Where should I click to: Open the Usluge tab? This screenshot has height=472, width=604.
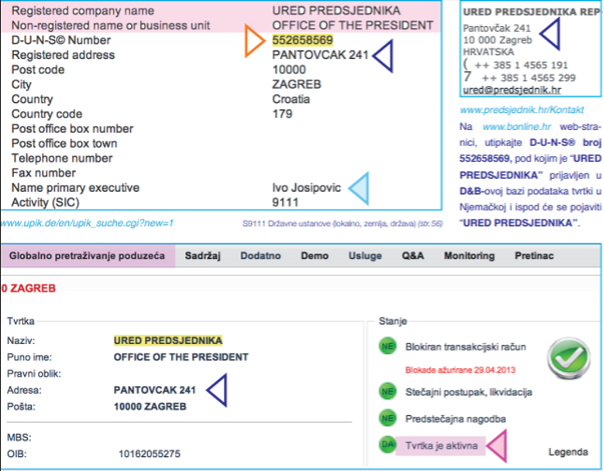pos(365,256)
